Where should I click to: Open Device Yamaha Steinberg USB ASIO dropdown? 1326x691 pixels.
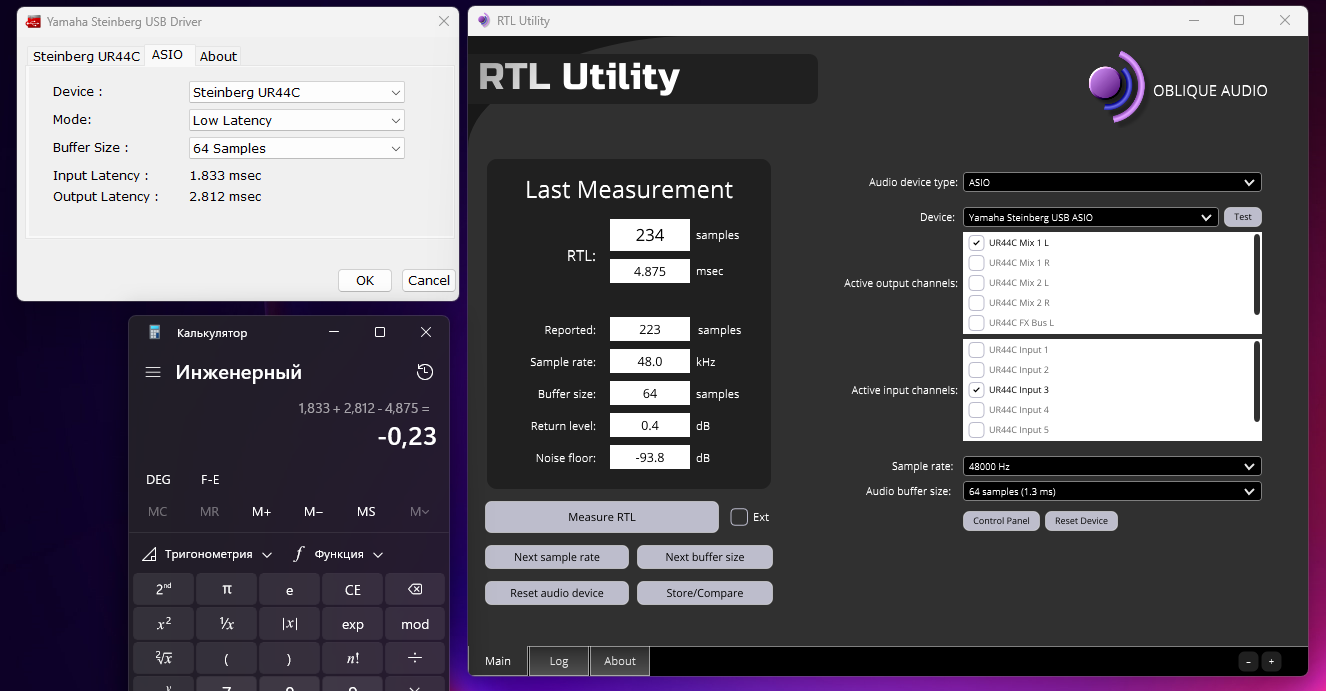pos(1090,217)
